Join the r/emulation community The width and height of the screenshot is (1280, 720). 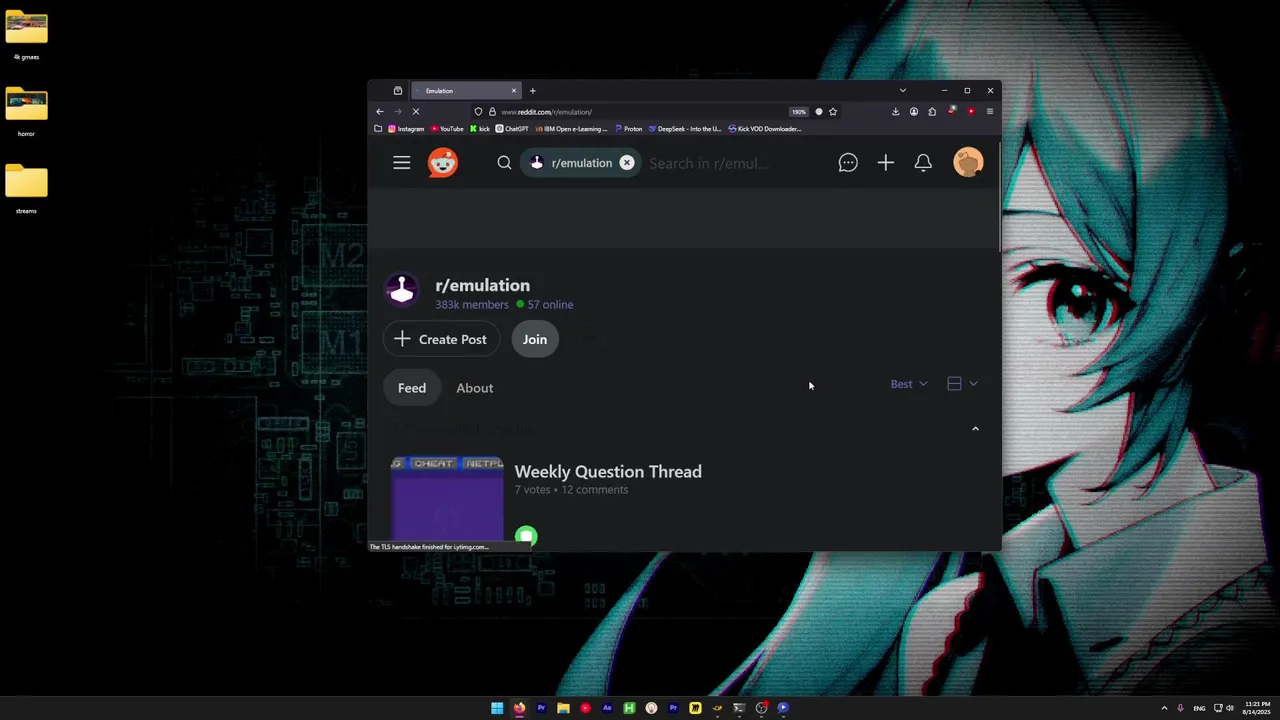[535, 339]
